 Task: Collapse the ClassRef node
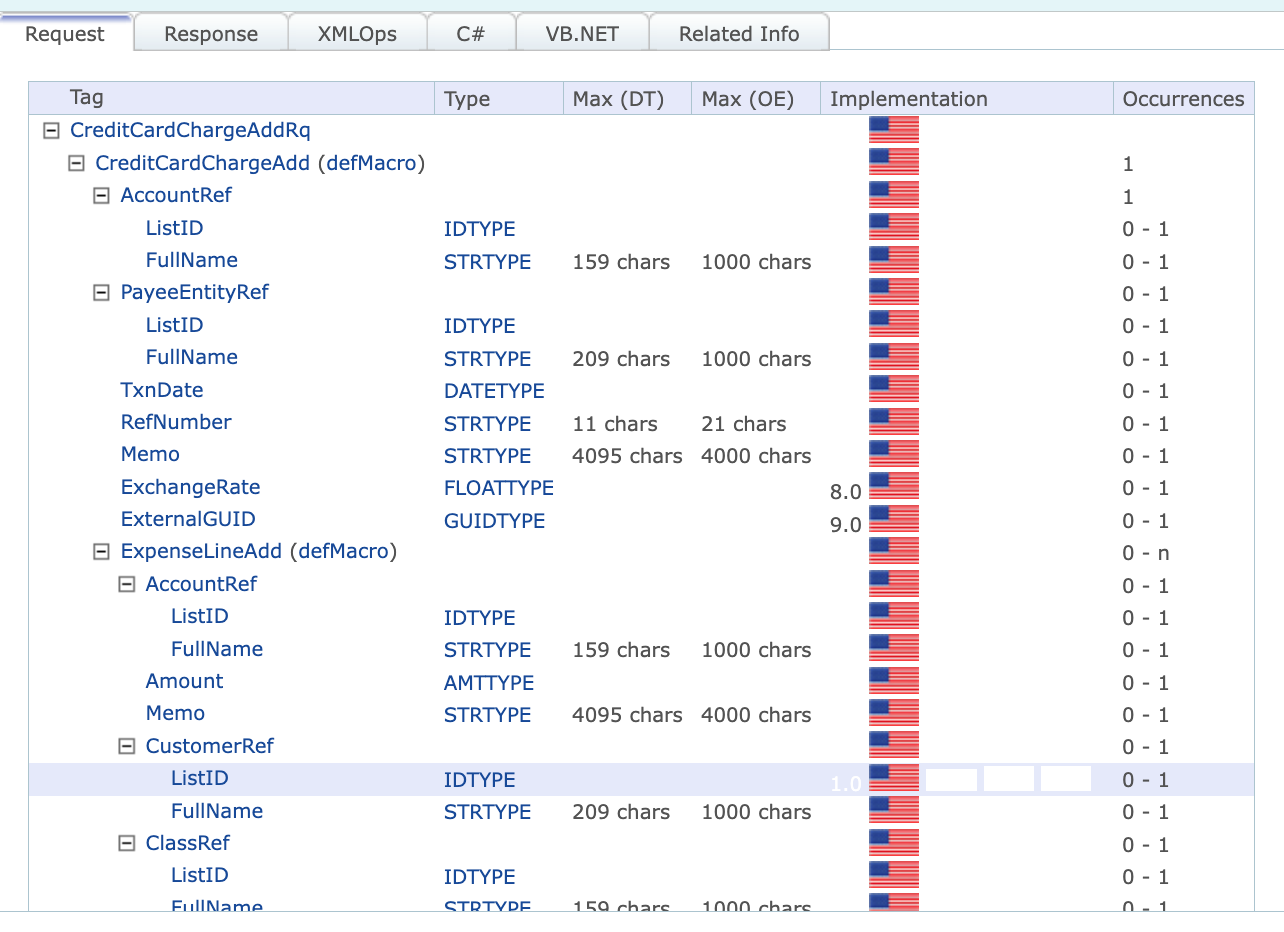(126, 843)
